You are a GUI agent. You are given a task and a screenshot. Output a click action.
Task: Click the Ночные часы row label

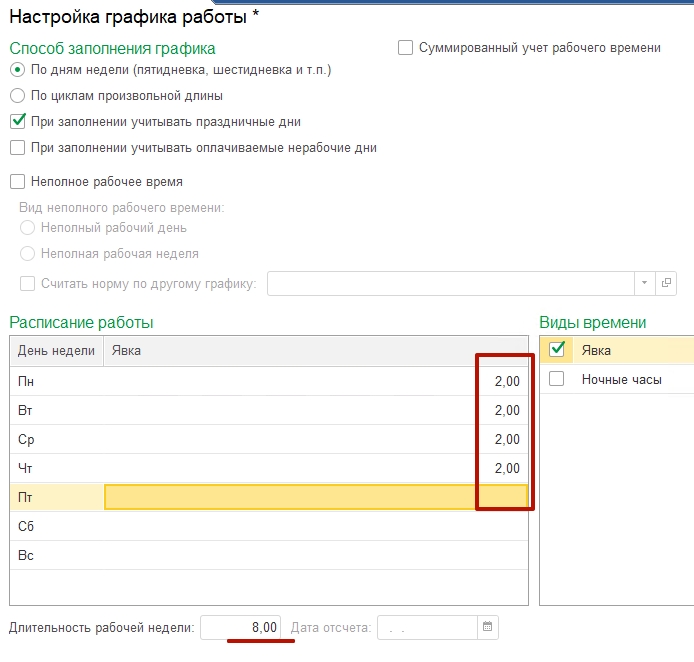(x=621, y=379)
